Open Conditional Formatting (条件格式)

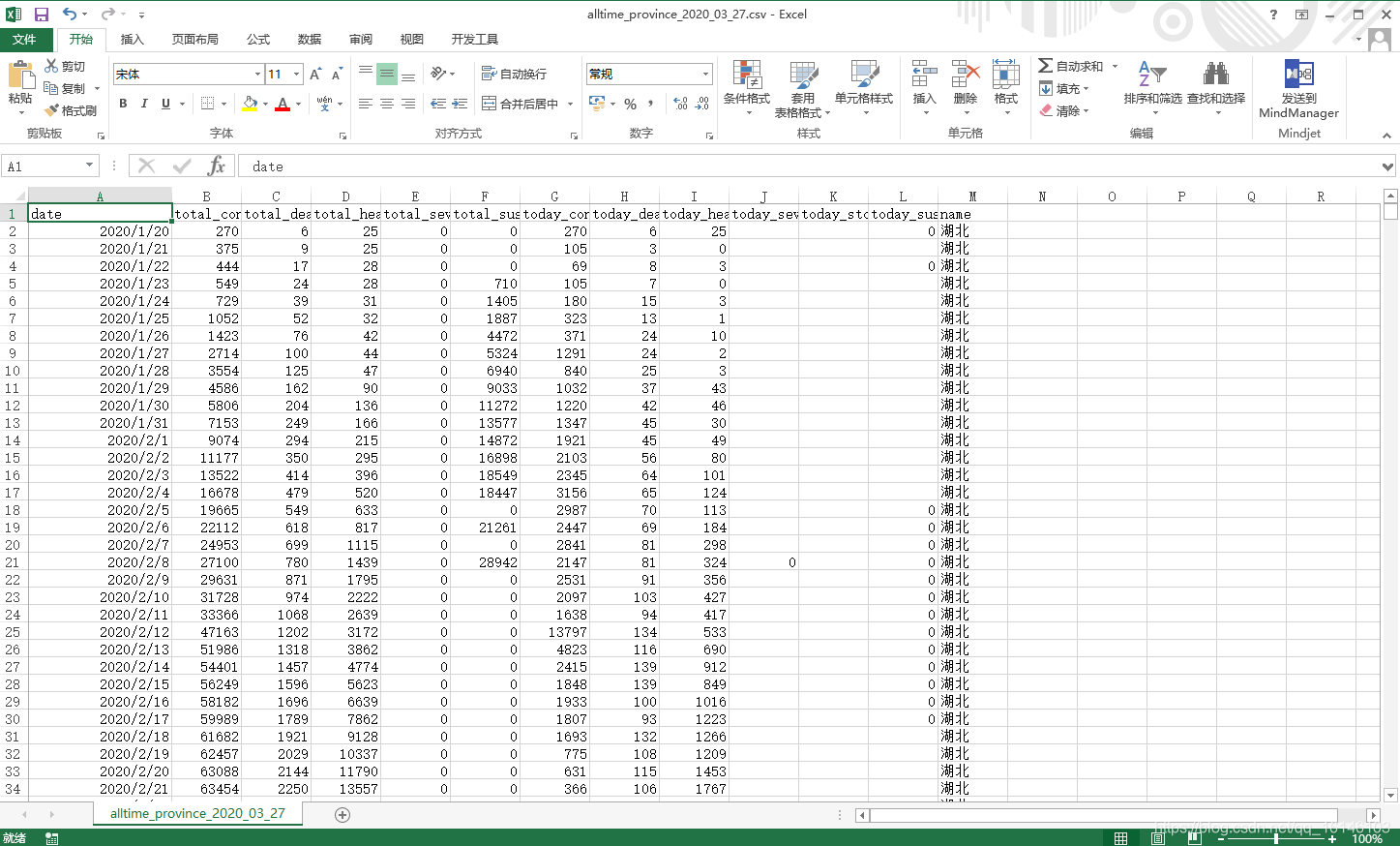pyautogui.click(x=746, y=88)
